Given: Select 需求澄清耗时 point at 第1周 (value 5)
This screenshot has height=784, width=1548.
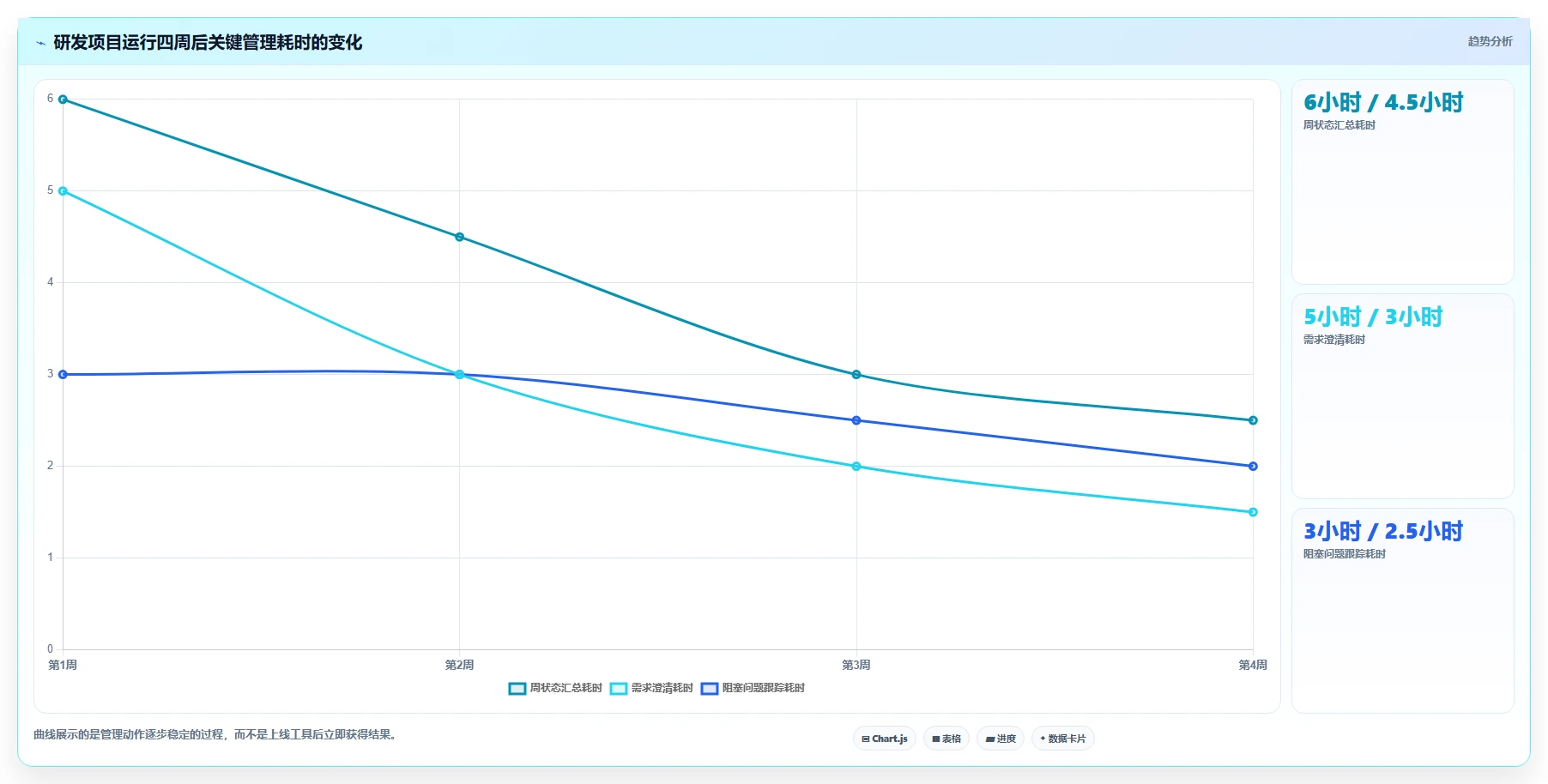Looking at the screenshot, I should click(x=63, y=191).
